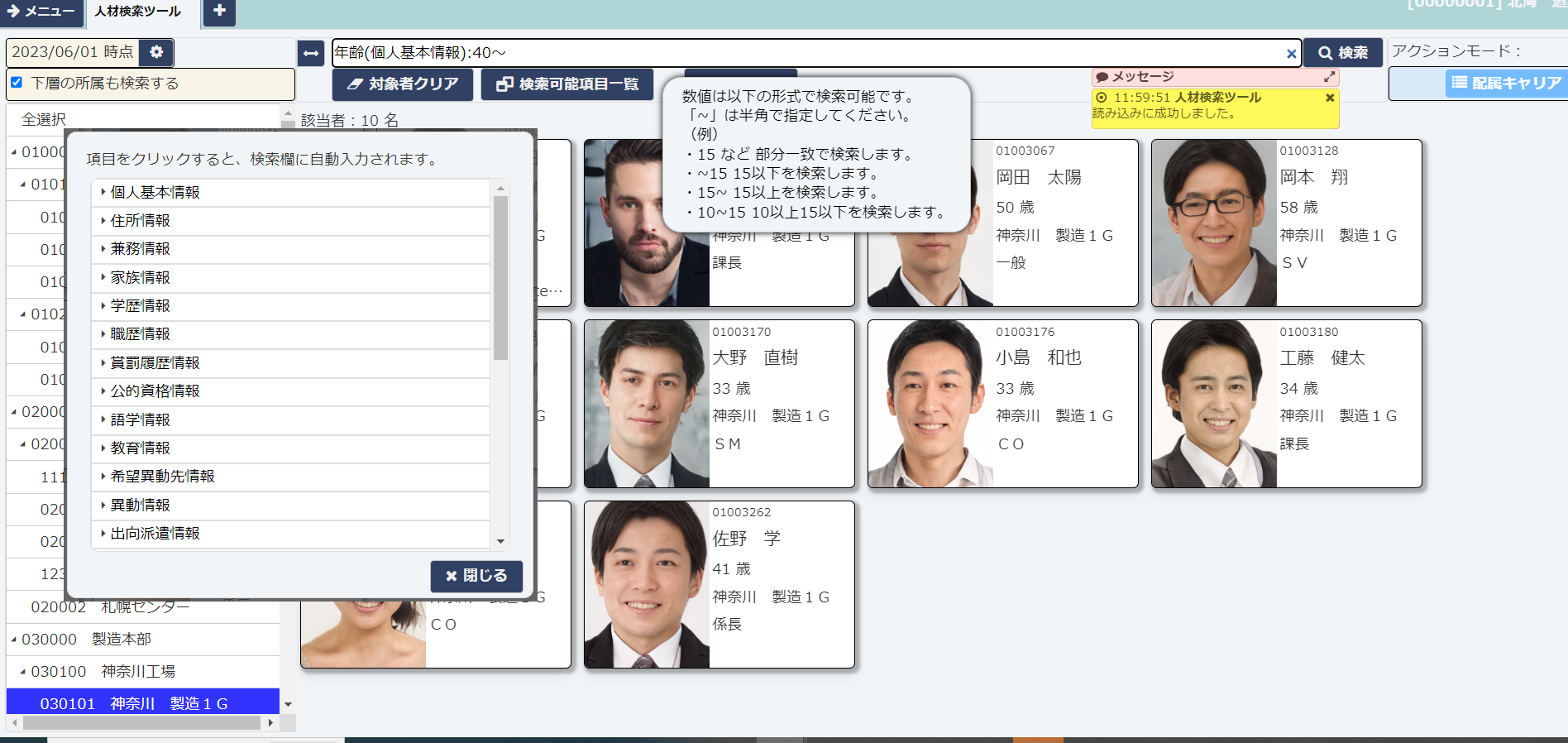Expand the 個人基本情報 category
Image resolution: width=1568 pixels, height=743 pixels.
(103, 192)
